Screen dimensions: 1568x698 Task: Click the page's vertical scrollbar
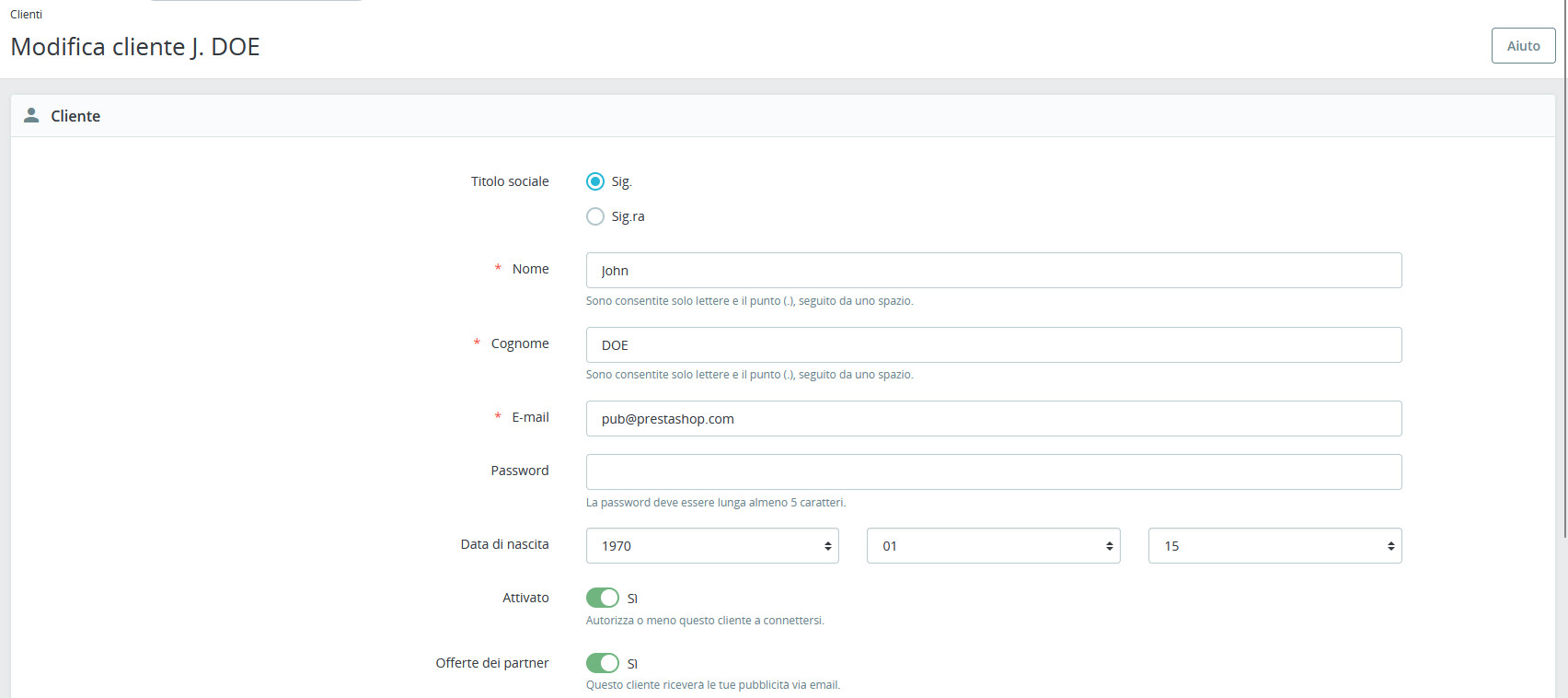point(1564,269)
